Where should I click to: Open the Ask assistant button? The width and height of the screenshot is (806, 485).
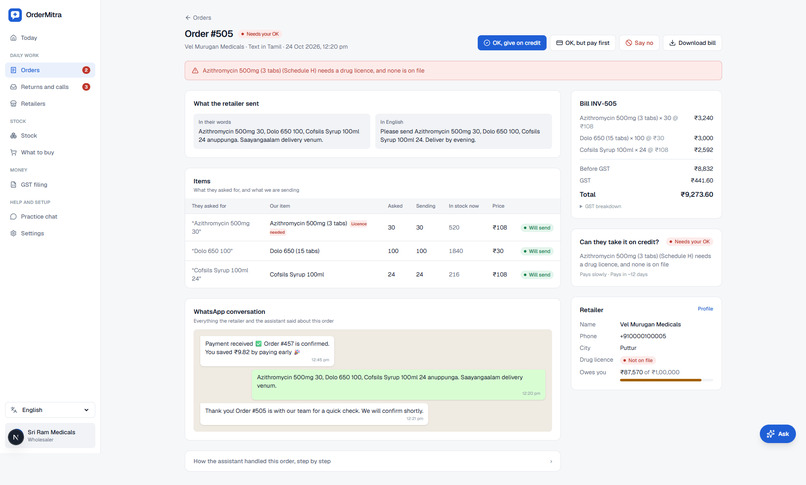click(x=778, y=434)
